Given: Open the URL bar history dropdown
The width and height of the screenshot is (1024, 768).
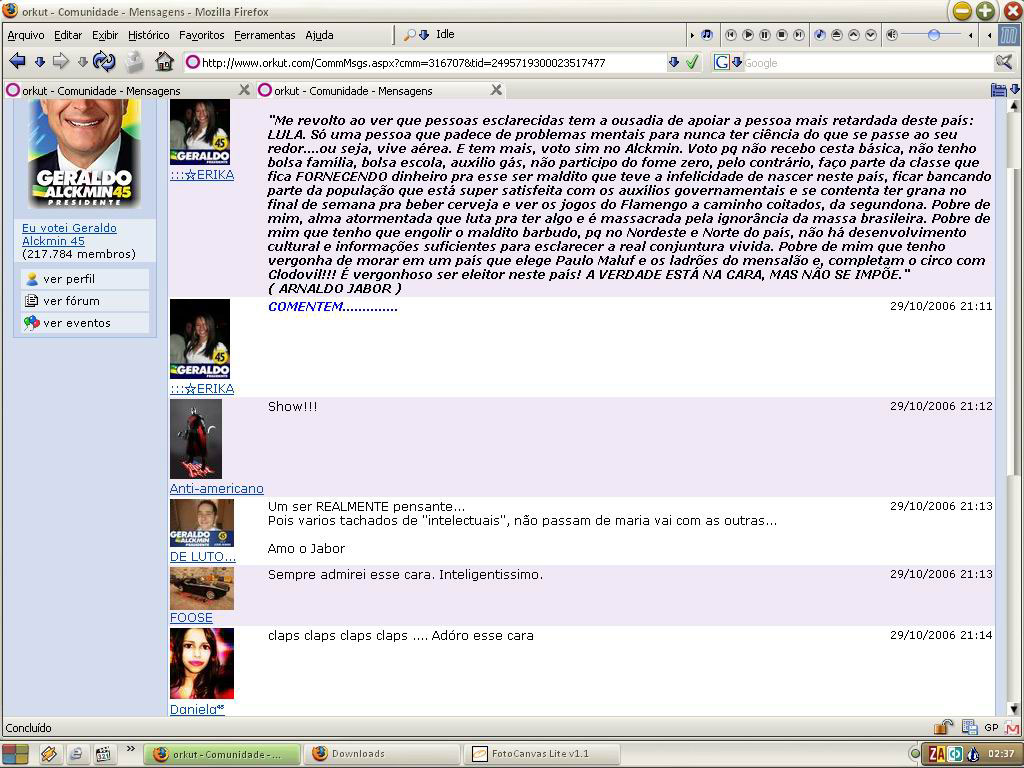Looking at the screenshot, I should coord(674,62).
